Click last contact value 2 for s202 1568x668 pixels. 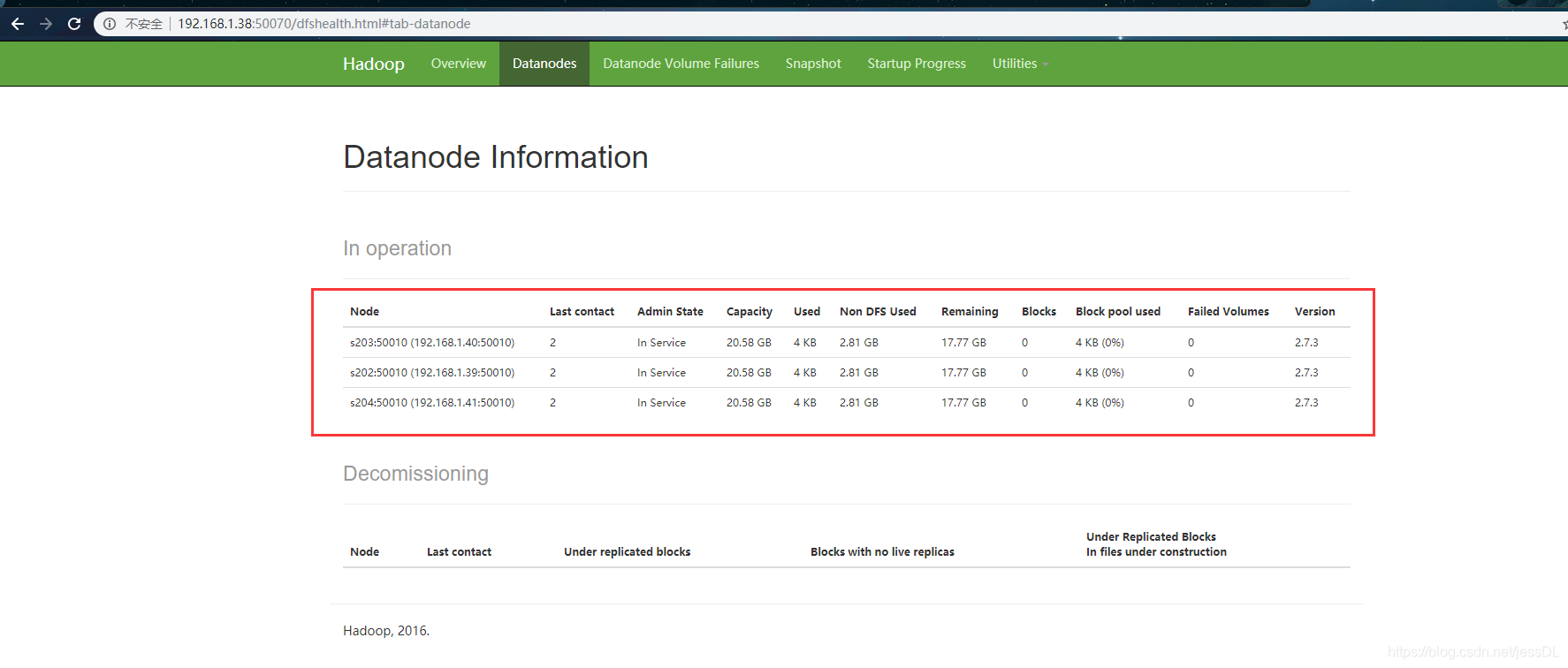tap(552, 373)
